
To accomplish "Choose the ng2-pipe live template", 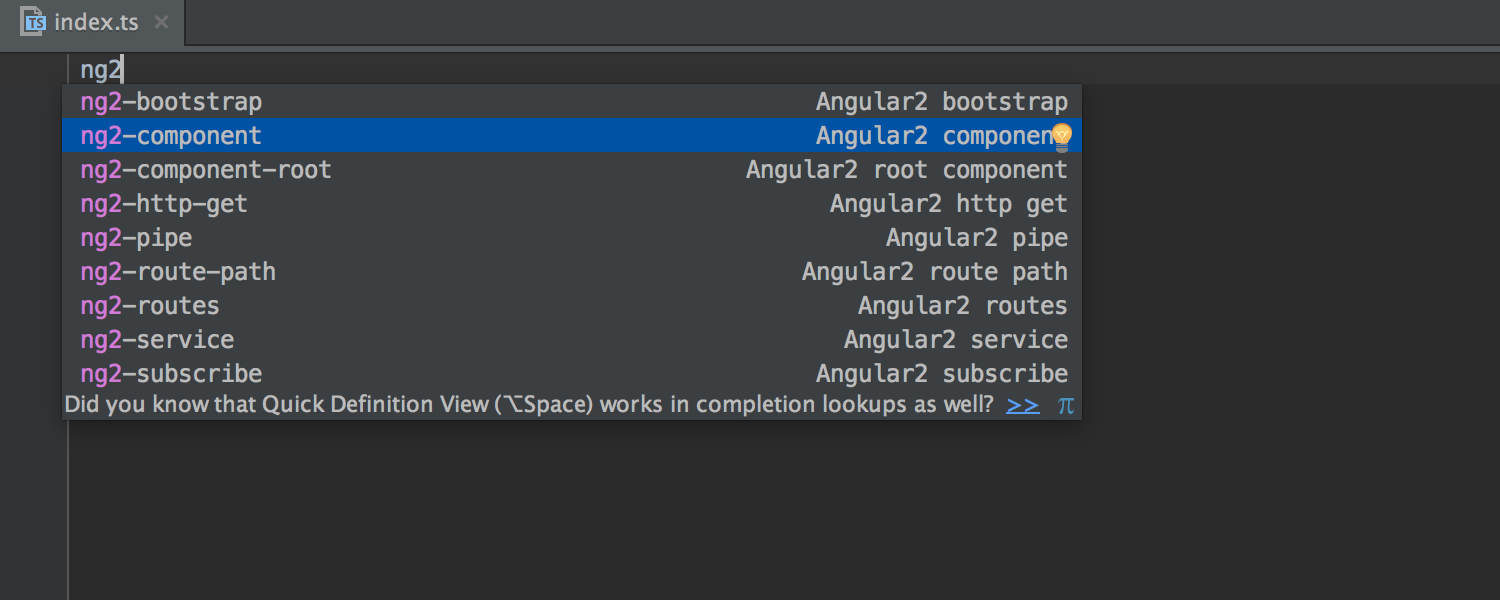I will [x=136, y=238].
